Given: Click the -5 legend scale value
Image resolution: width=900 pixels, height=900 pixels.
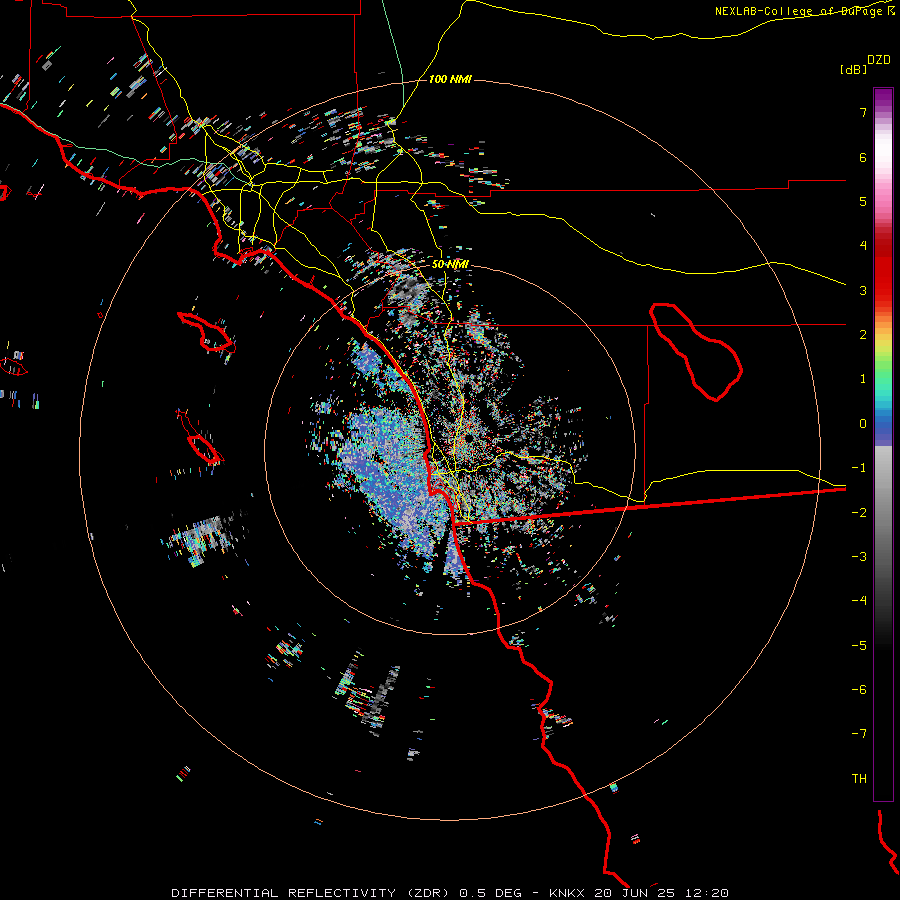Looking at the screenshot, I should pyautogui.click(x=859, y=646).
